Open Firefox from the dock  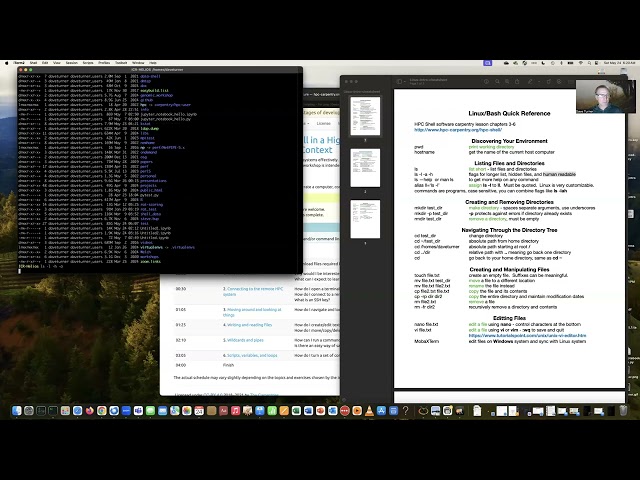(89, 410)
